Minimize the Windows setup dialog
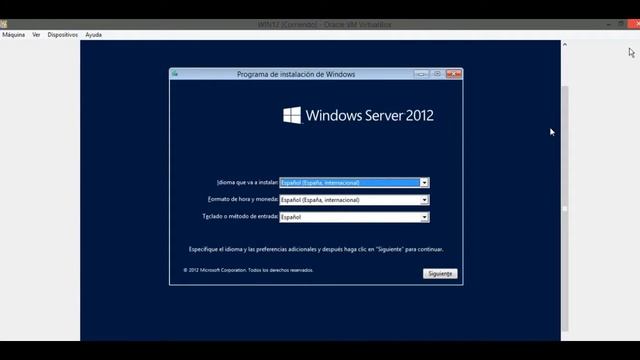This screenshot has height=360, width=640. coord(421,74)
